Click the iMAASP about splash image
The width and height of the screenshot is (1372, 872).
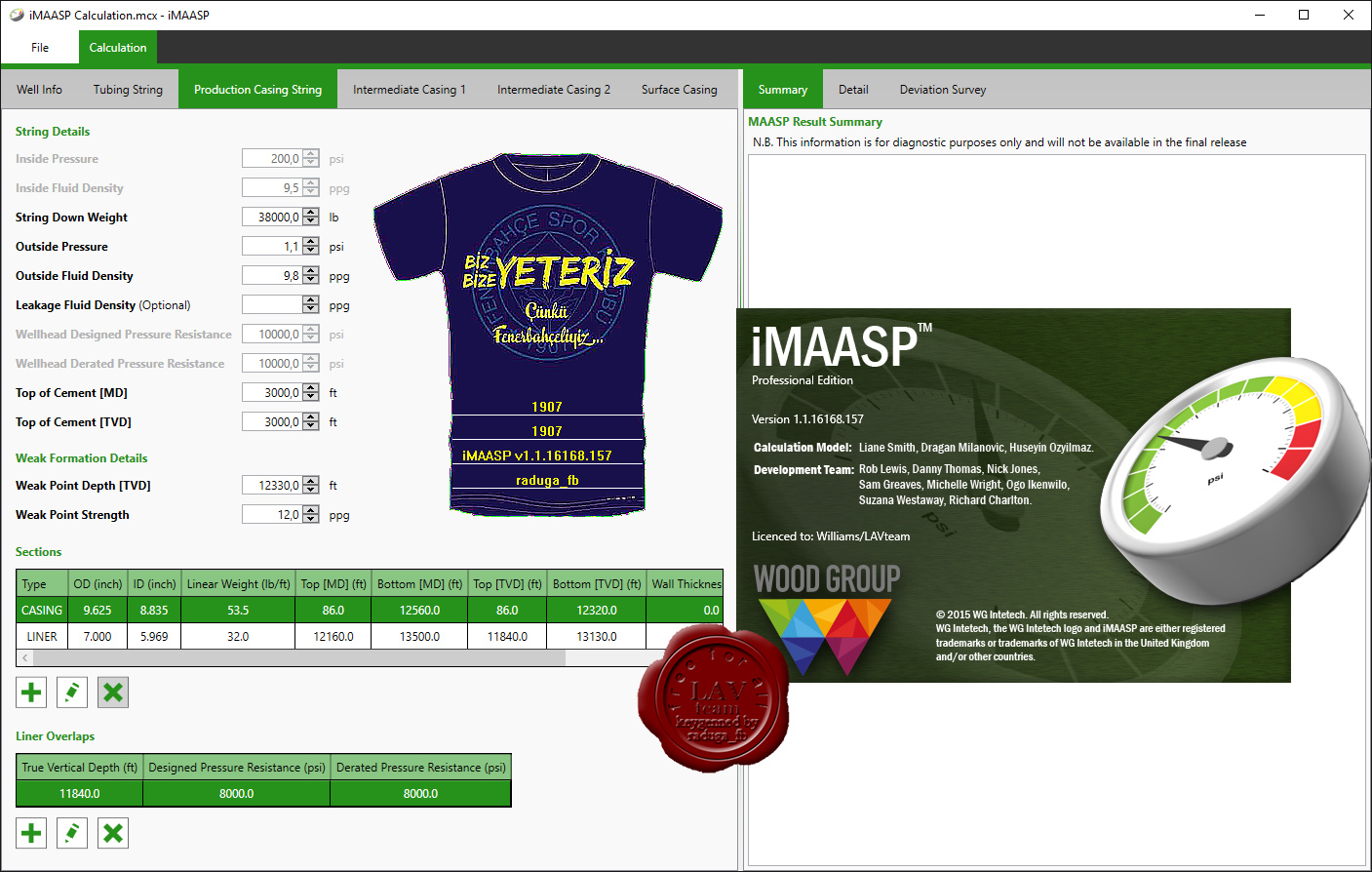1014,495
